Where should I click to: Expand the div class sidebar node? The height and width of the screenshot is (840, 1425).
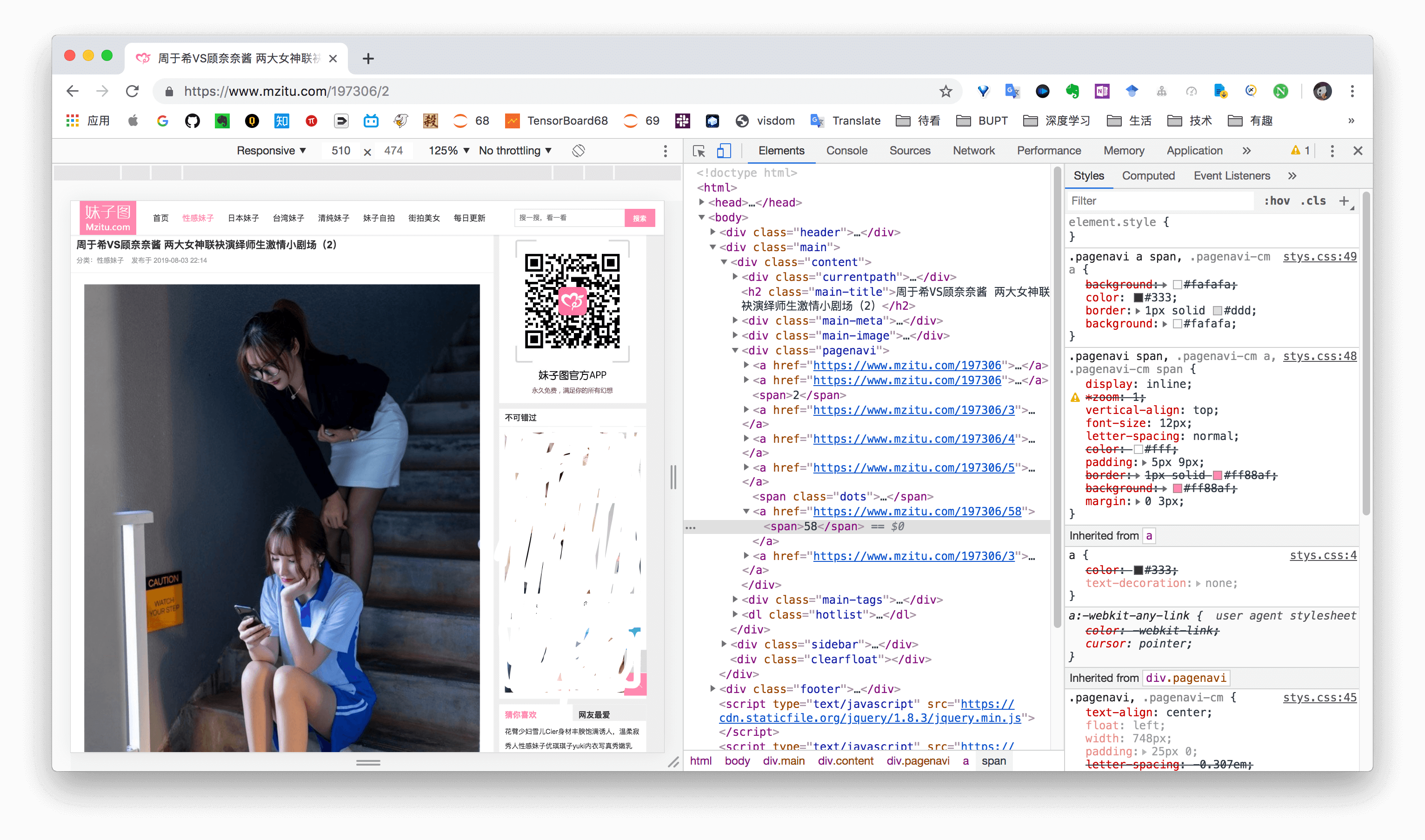[x=724, y=644]
